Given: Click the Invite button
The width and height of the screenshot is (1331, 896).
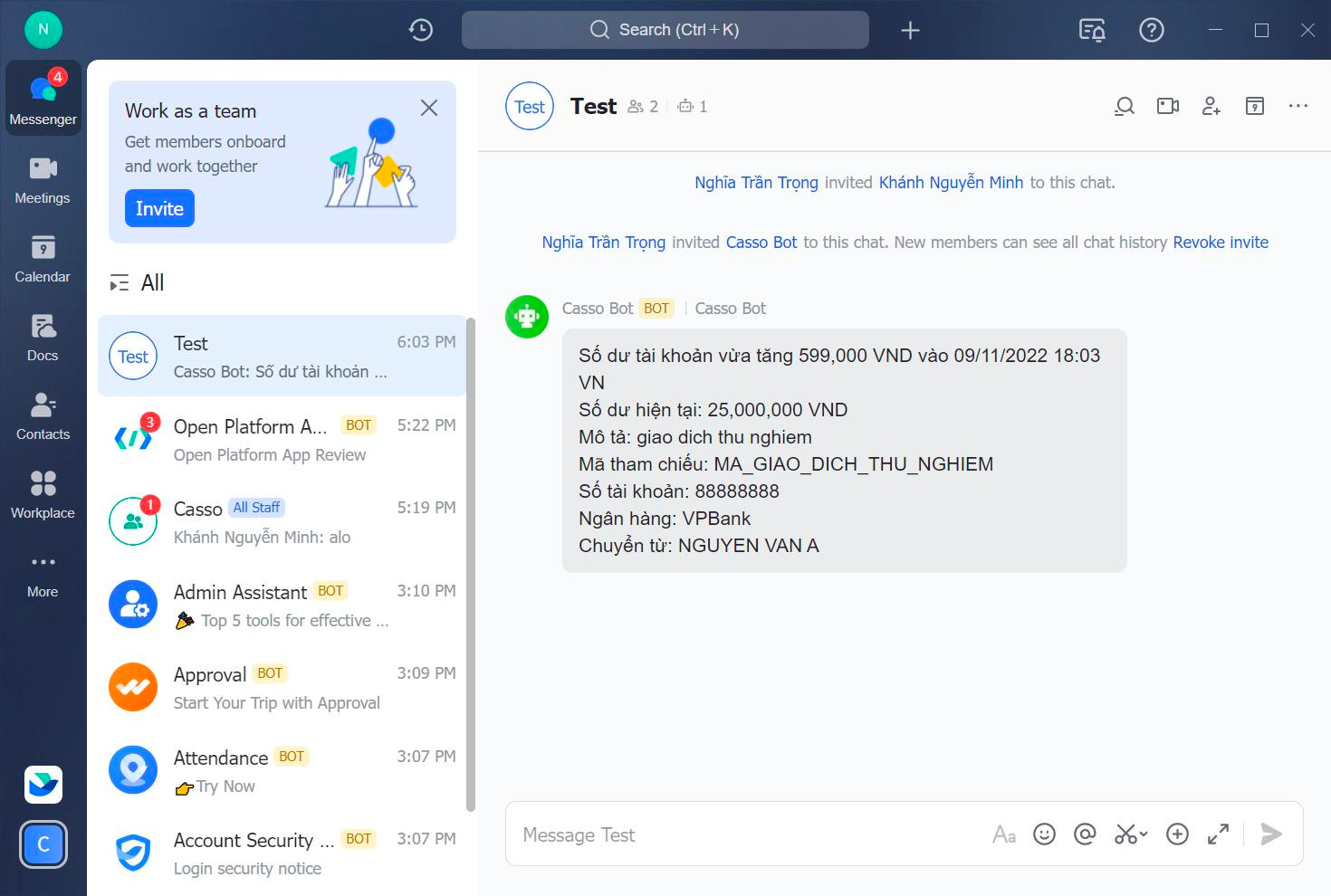Looking at the screenshot, I should pyautogui.click(x=159, y=208).
